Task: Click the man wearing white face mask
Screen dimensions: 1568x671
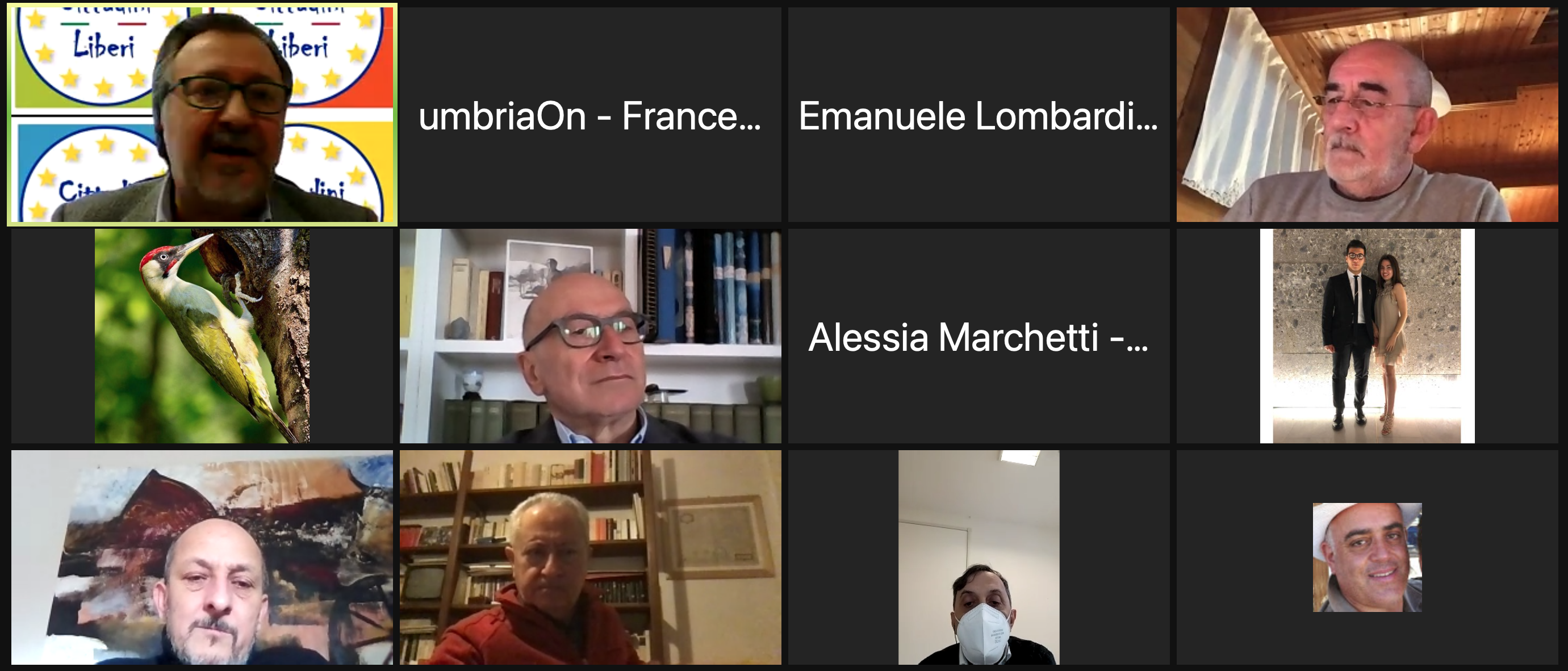Action: click(979, 557)
